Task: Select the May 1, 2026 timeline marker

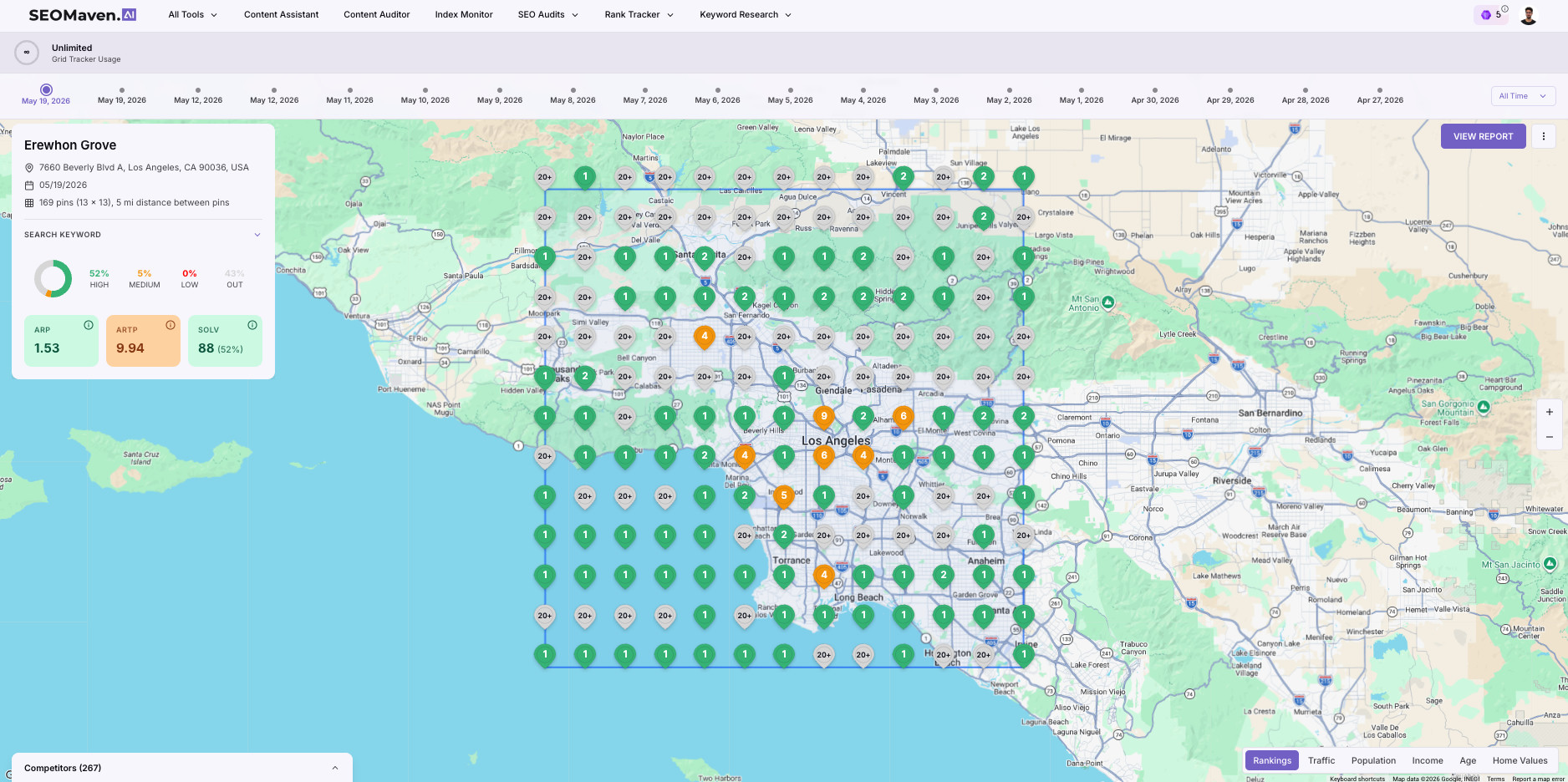Action: [1081, 90]
